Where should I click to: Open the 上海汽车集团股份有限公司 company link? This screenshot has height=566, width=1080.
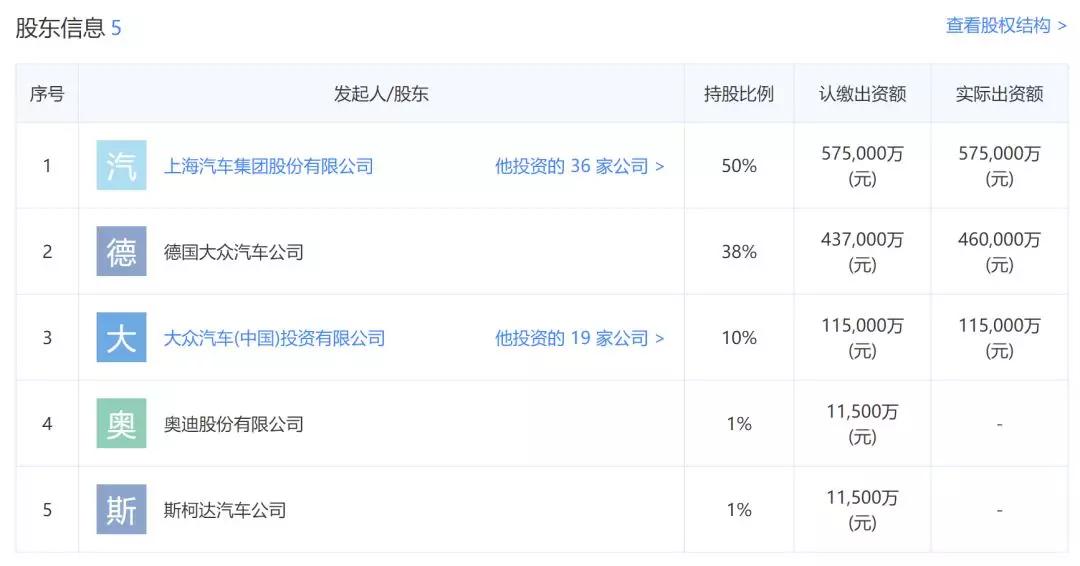269,166
